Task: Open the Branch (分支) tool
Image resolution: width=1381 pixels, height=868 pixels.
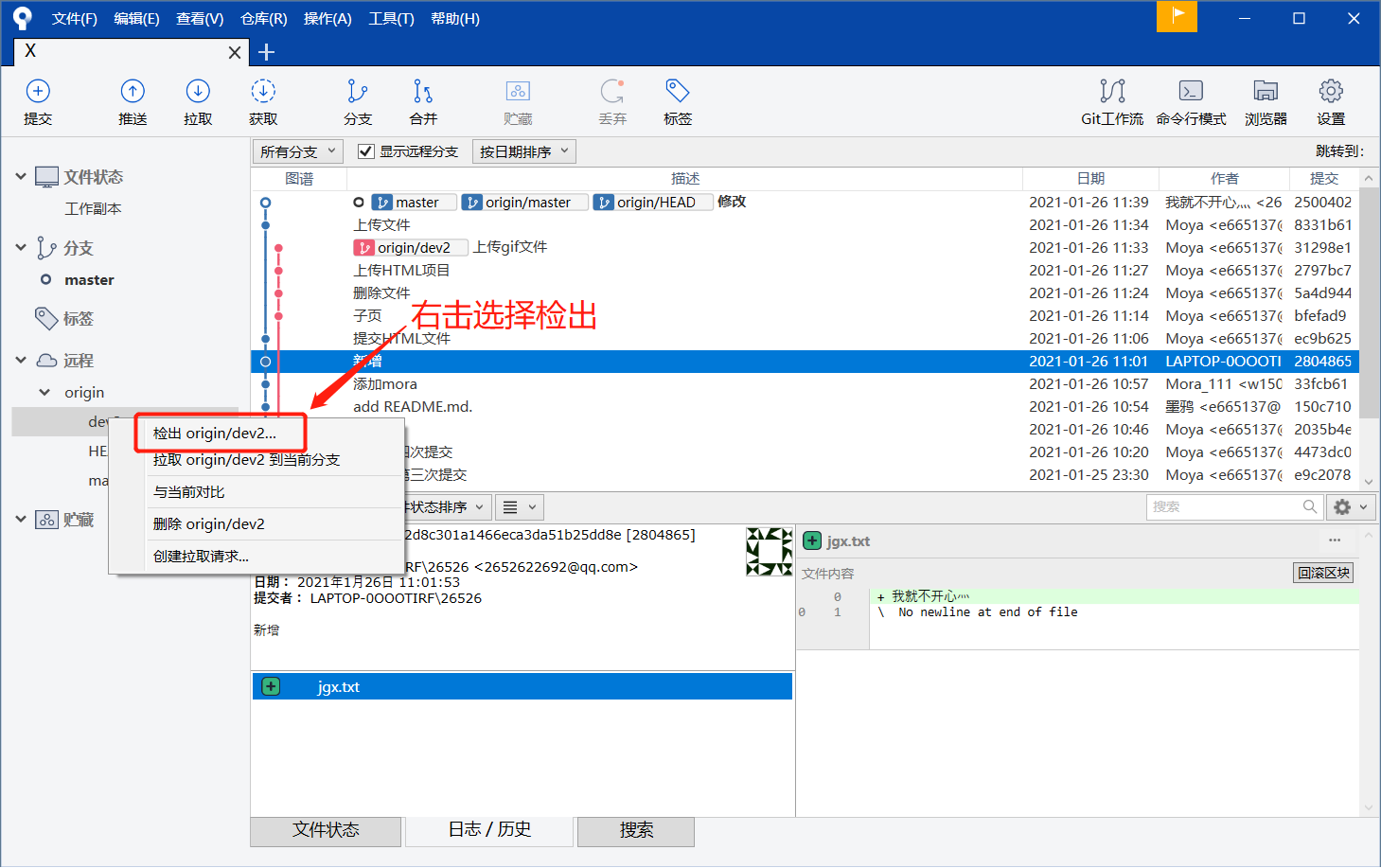Action: point(358,92)
